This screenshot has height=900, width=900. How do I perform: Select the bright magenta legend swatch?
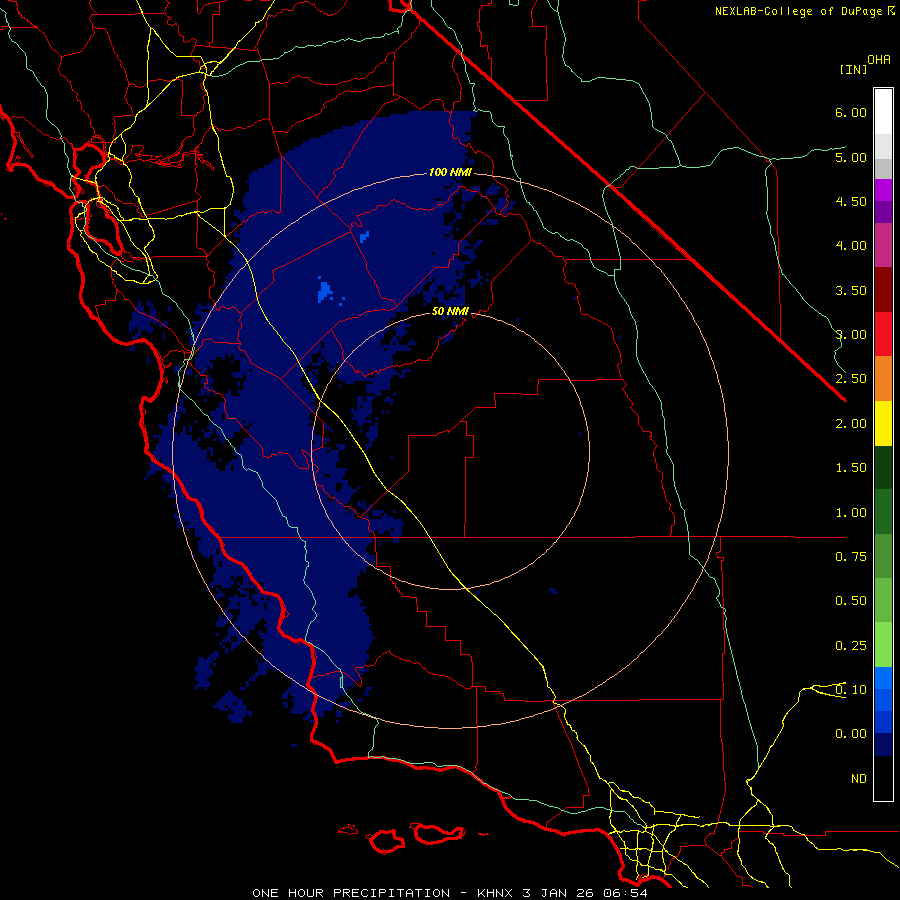[883, 190]
